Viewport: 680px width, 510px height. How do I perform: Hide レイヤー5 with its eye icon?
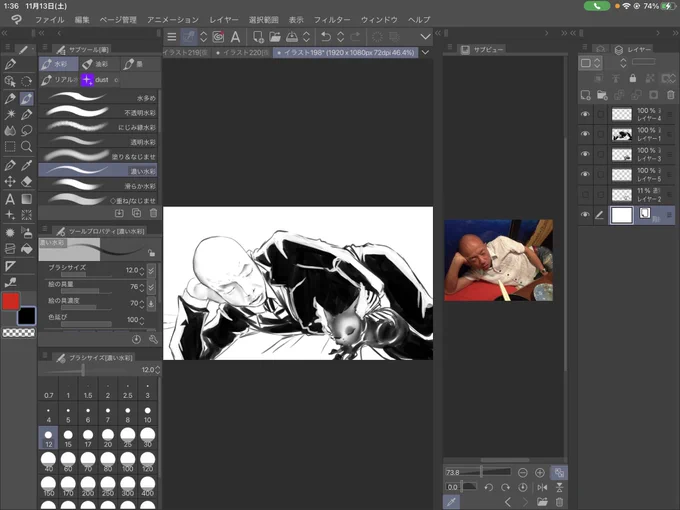[585, 174]
